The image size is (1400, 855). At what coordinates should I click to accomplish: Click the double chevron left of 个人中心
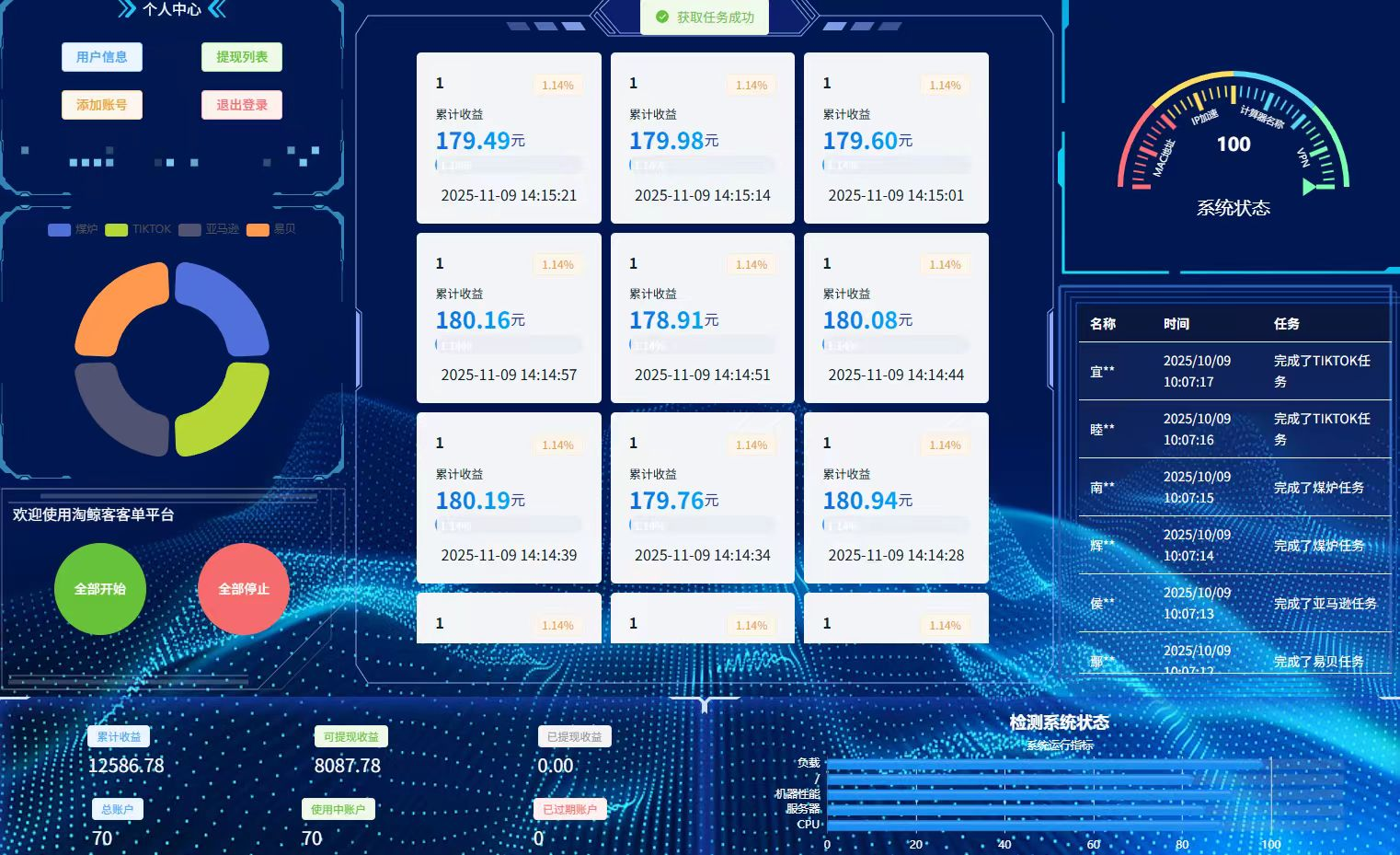click(127, 10)
